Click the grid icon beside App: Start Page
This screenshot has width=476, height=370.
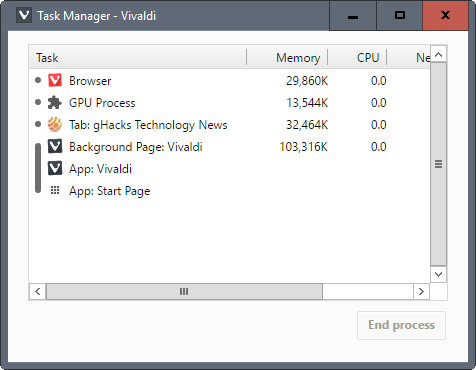point(55,190)
